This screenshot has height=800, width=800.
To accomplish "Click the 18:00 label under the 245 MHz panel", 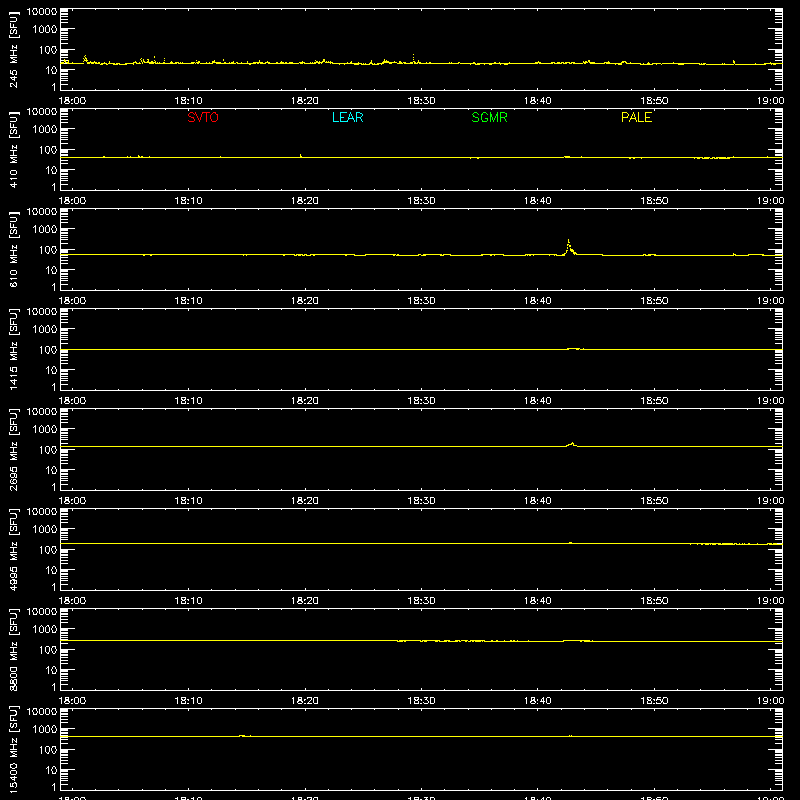I will (72, 101).
